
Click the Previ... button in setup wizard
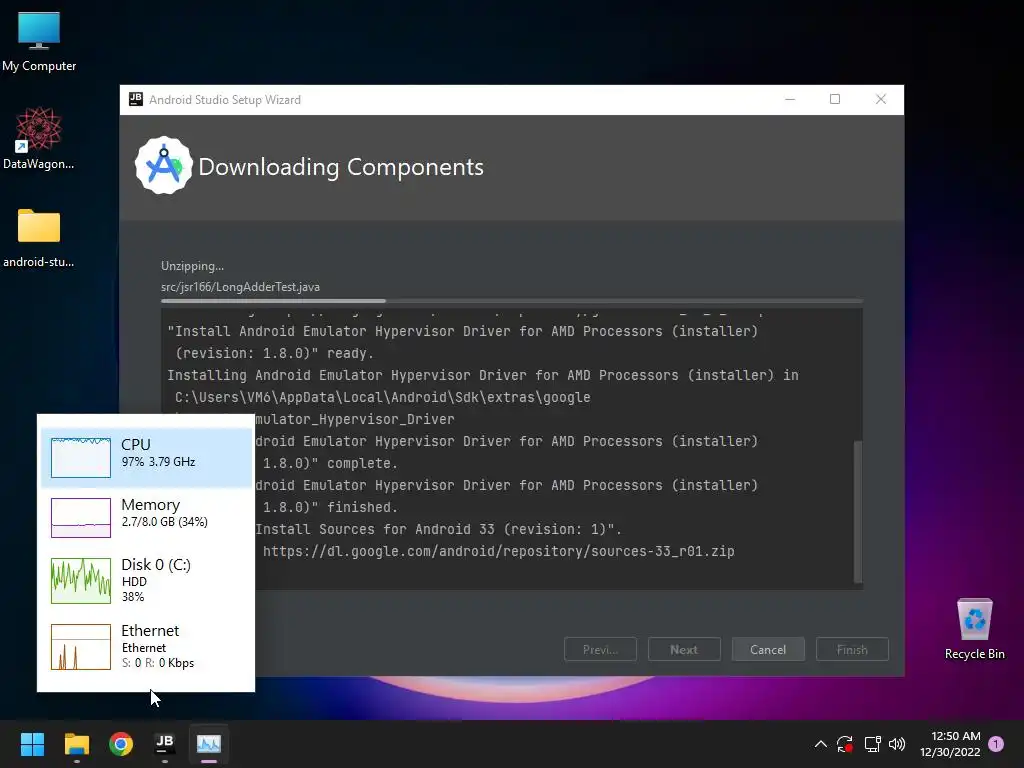pyautogui.click(x=600, y=650)
